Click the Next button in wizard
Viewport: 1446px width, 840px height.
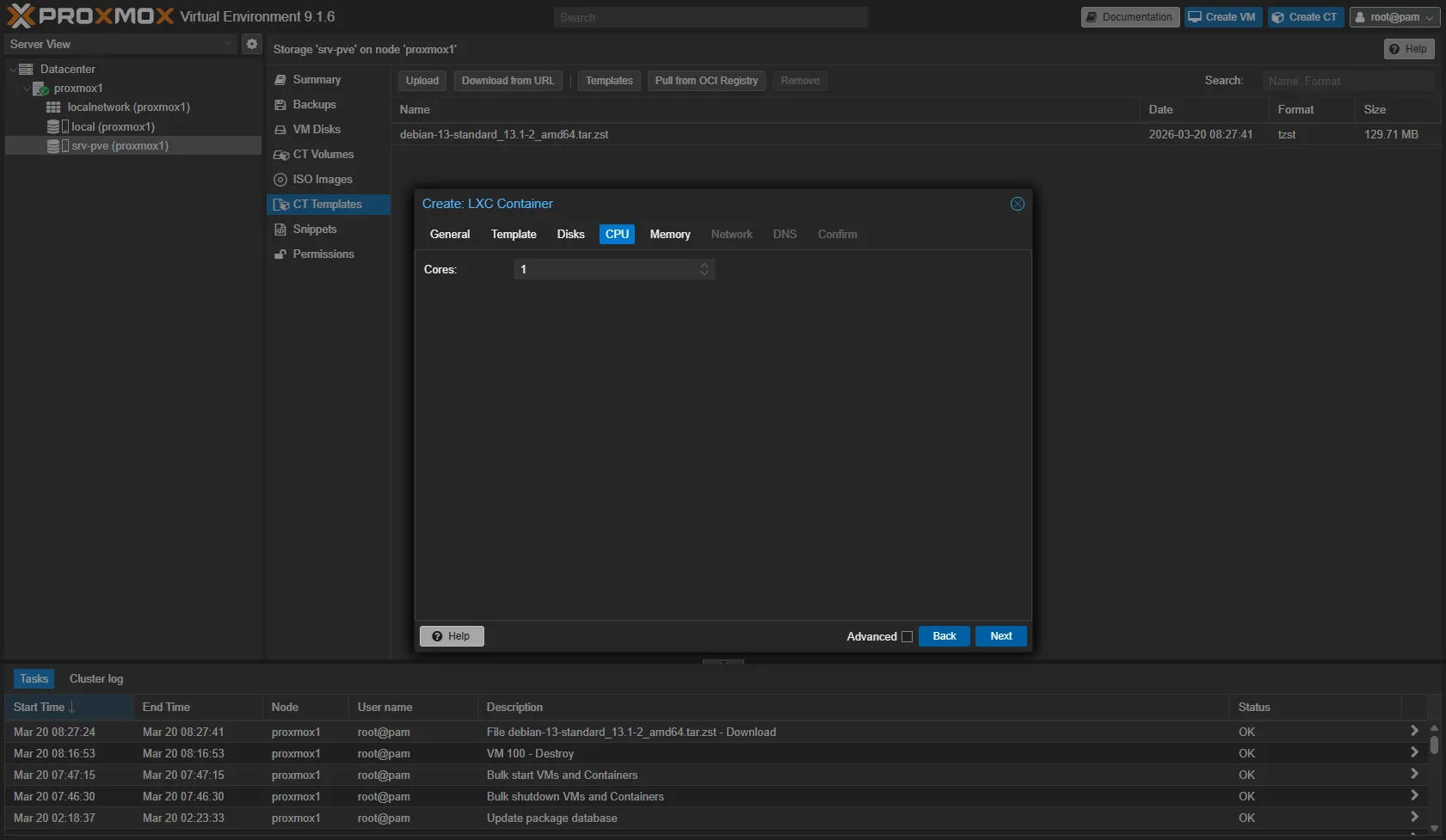1000,636
